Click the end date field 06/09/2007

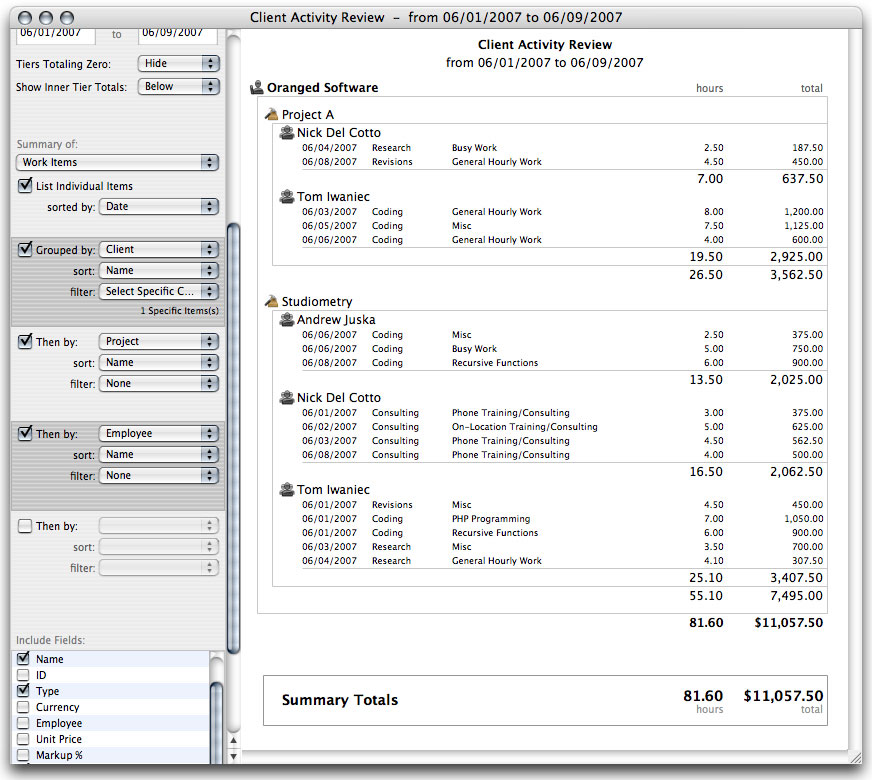click(177, 34)
